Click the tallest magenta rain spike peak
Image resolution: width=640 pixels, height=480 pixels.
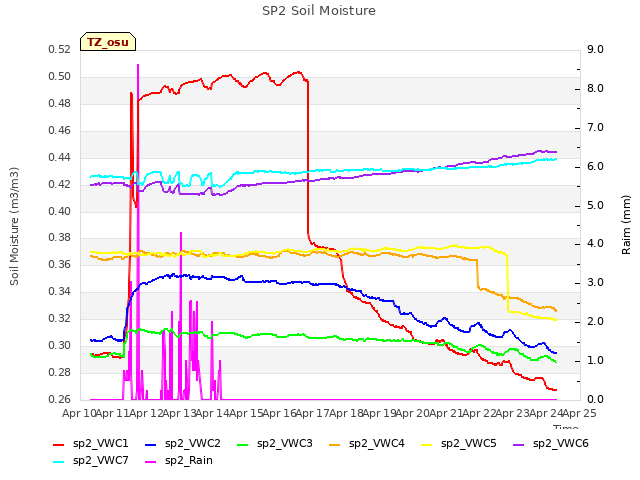138,65
